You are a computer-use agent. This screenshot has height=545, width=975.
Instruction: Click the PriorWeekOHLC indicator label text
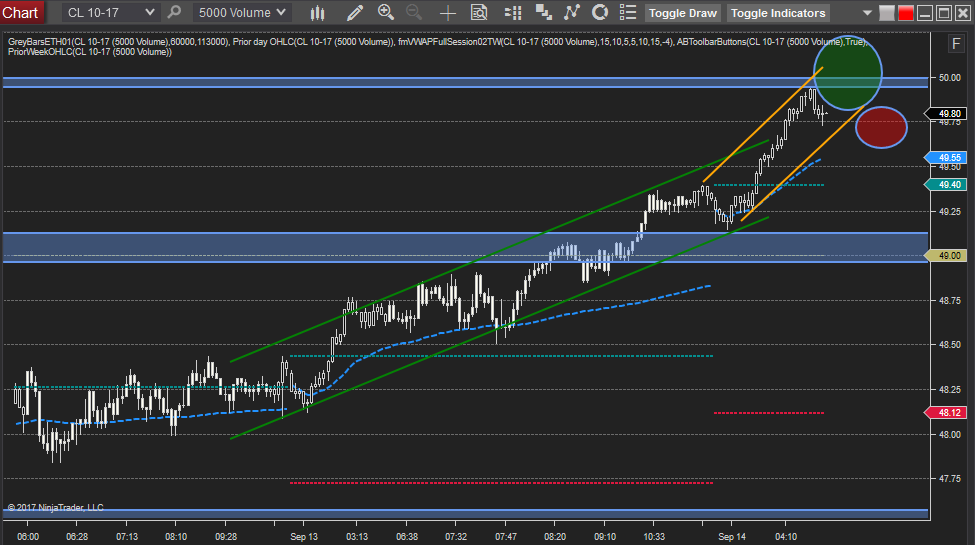[x=90, y=52]
